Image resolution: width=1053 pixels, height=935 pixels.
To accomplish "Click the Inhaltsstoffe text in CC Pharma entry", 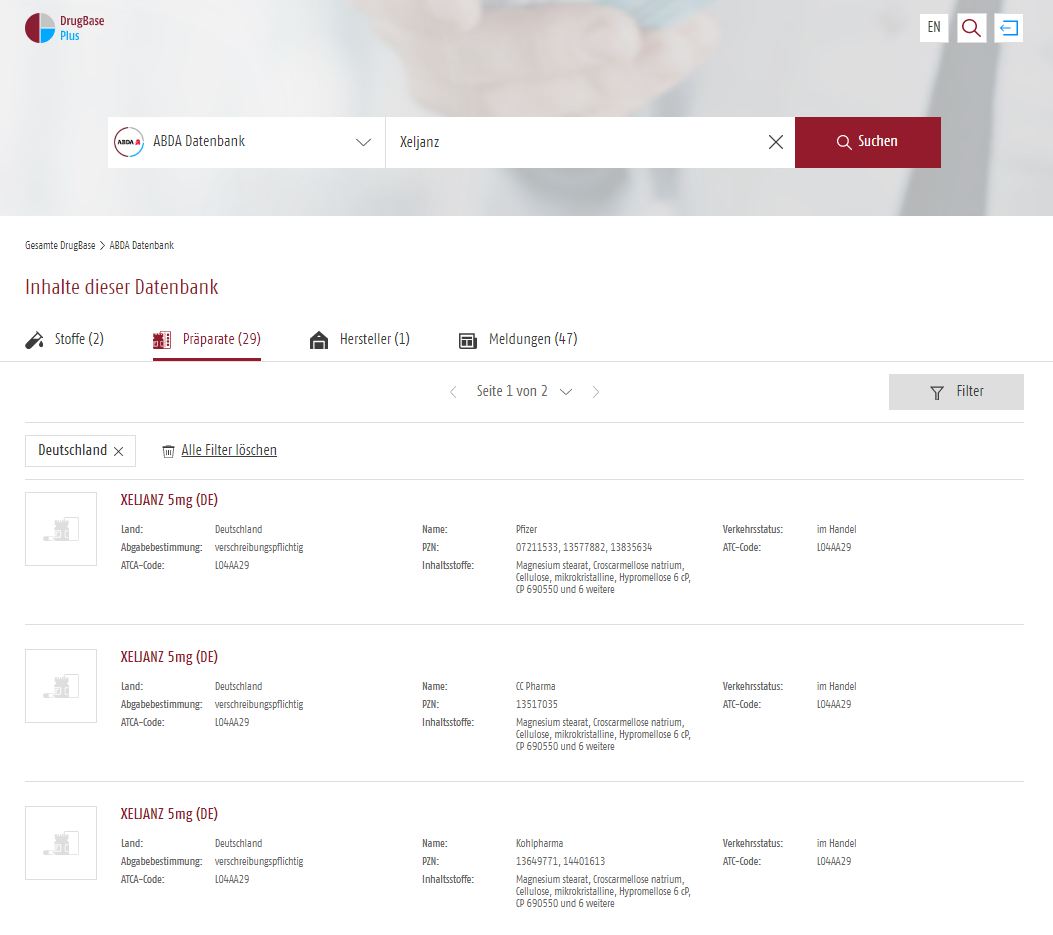I will pyautogui.click(x=603, y=736).
